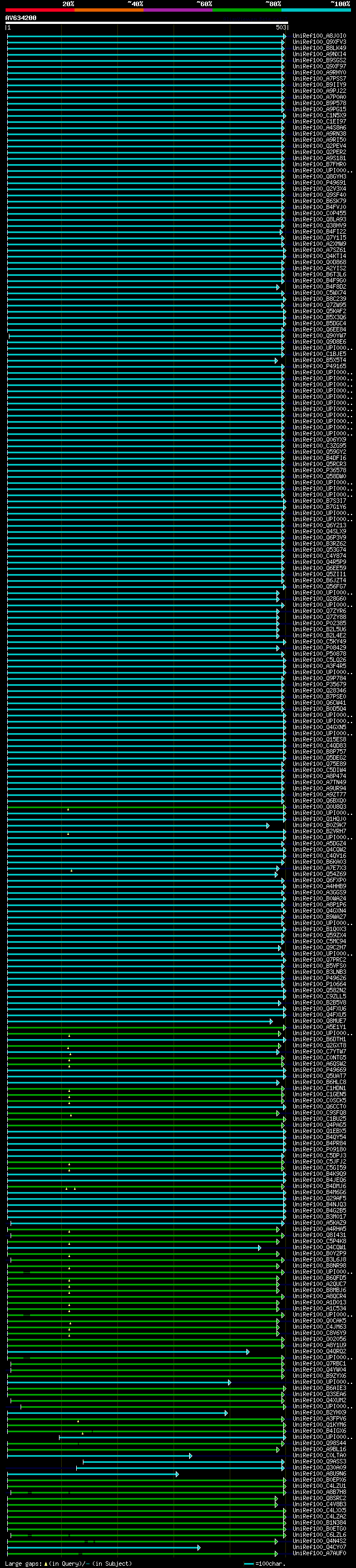Select the green ~80% identity legend segment
Viewport: 356px width, 1568px height.
pos(247,10)
